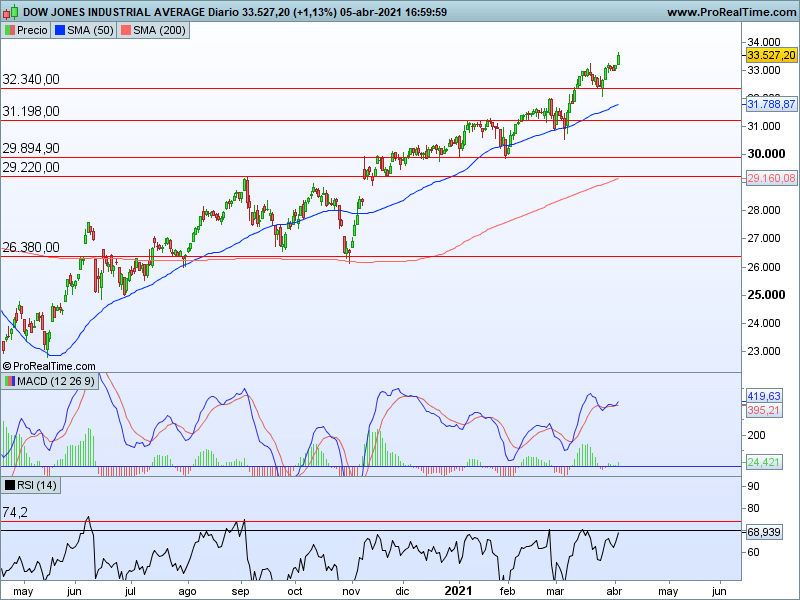Click the current price label 33.527,20
800x600 pixels.
pyautogui.click(x=771, y=55)
